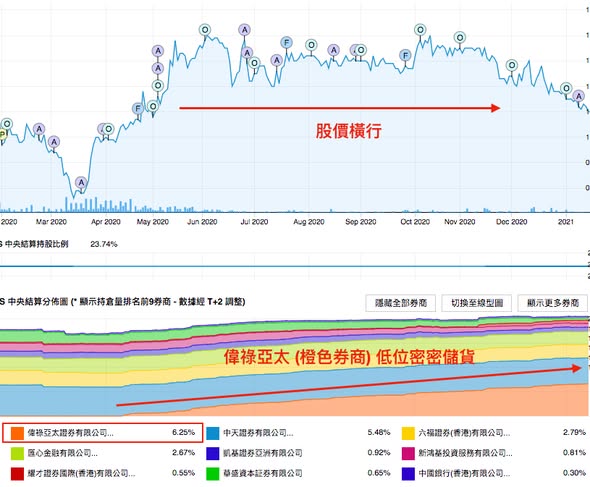Viewport: 590px width, 487px height.
Task: Select the dark blue swatch for 中國銀行(香港)
Action: 408,473
